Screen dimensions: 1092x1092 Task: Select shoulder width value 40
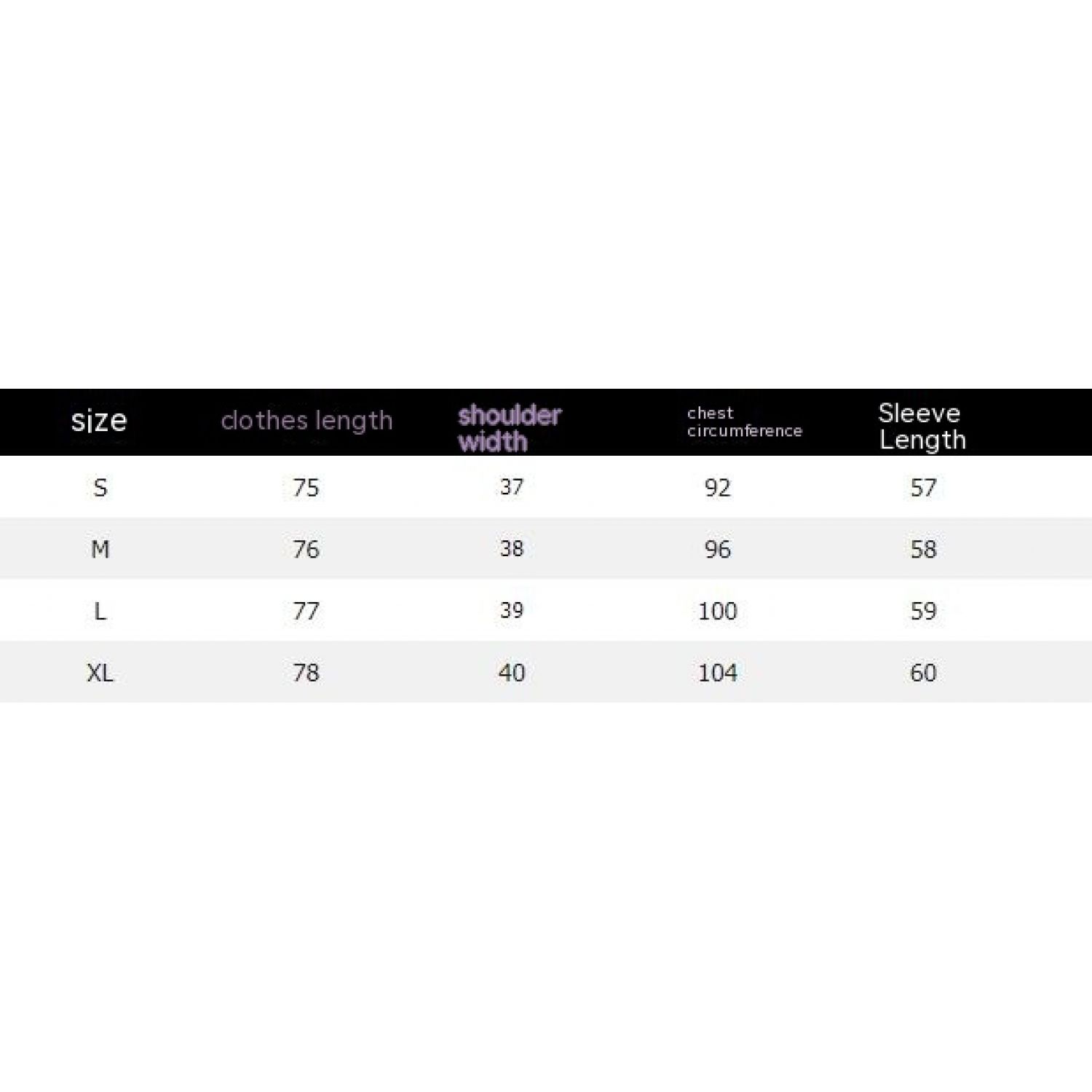coord(512,673)
